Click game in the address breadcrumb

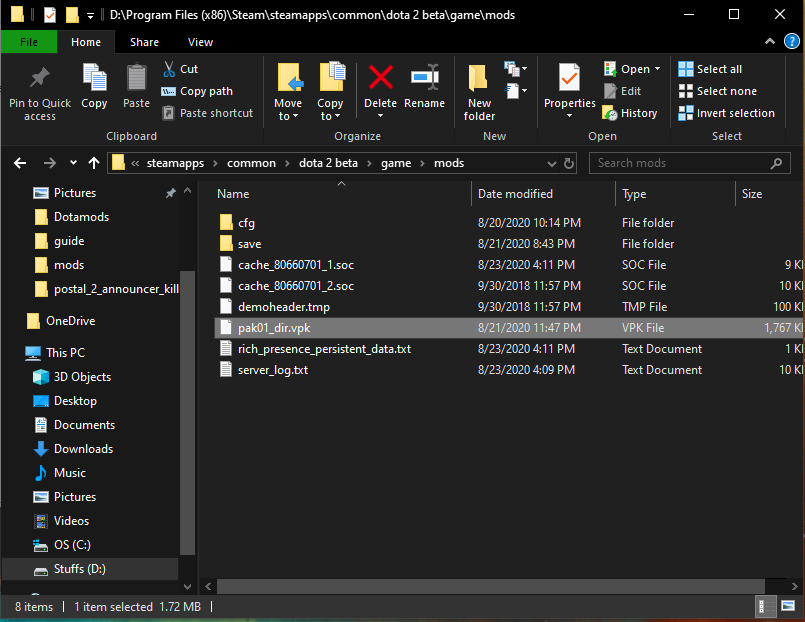click(396, 163)
